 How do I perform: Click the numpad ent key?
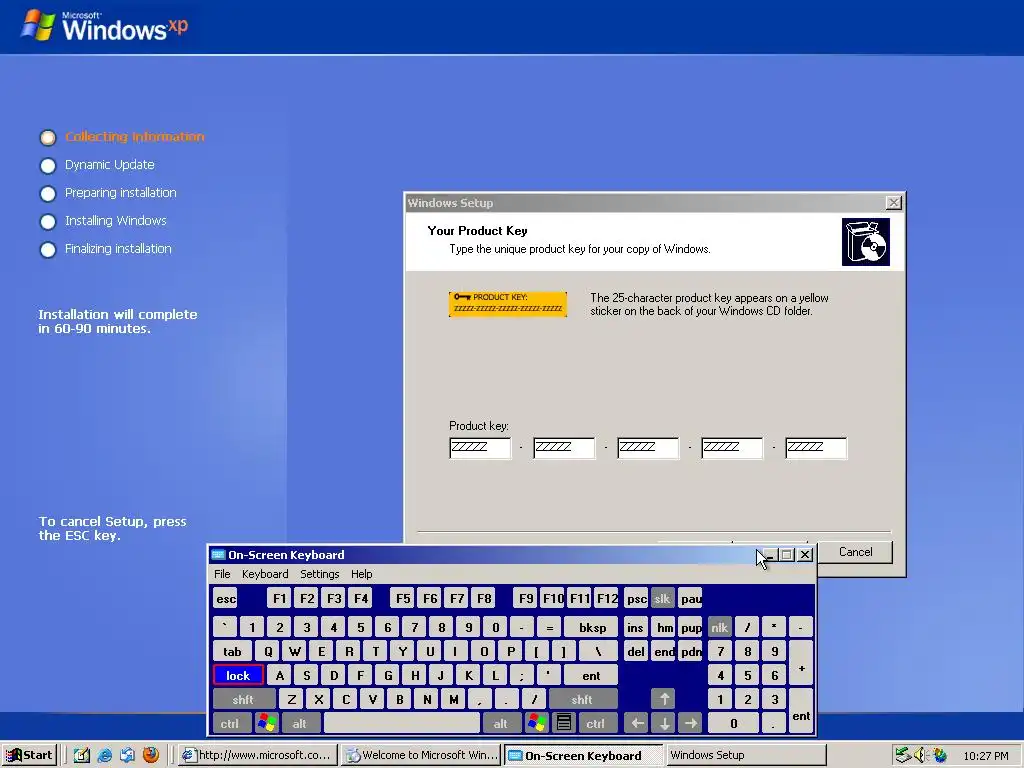click(x=801, y=711)
